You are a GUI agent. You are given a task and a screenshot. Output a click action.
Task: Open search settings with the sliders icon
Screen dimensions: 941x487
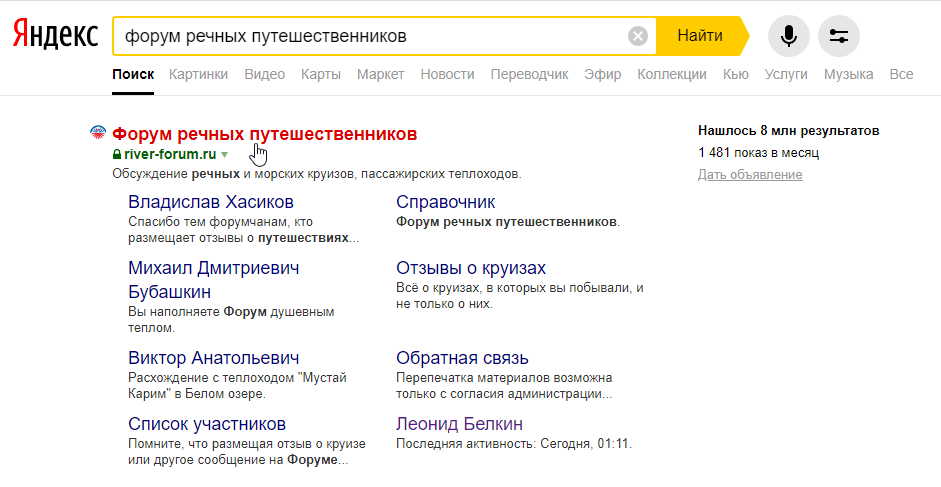[x=838, y=36]
